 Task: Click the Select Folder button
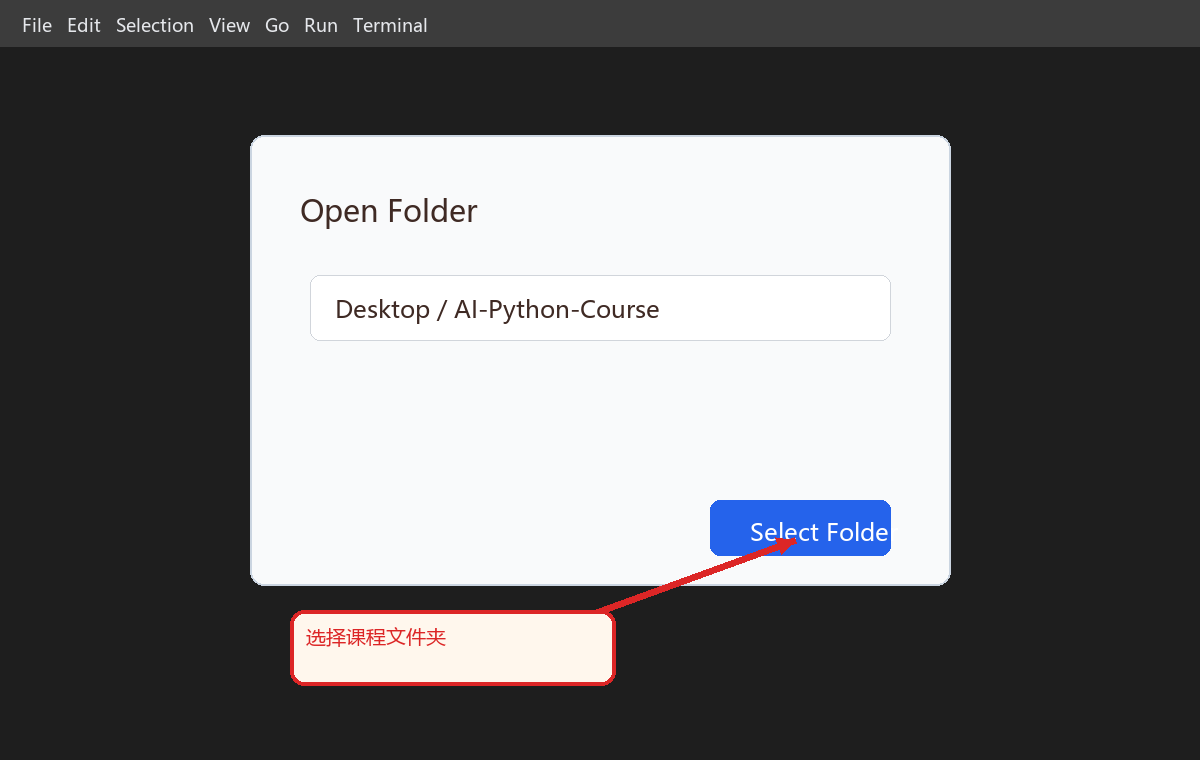800,528
